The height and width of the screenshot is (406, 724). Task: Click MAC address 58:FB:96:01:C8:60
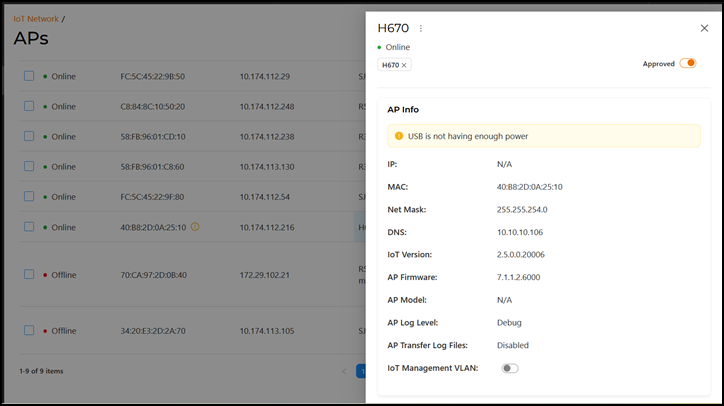(x=152, y=167)
